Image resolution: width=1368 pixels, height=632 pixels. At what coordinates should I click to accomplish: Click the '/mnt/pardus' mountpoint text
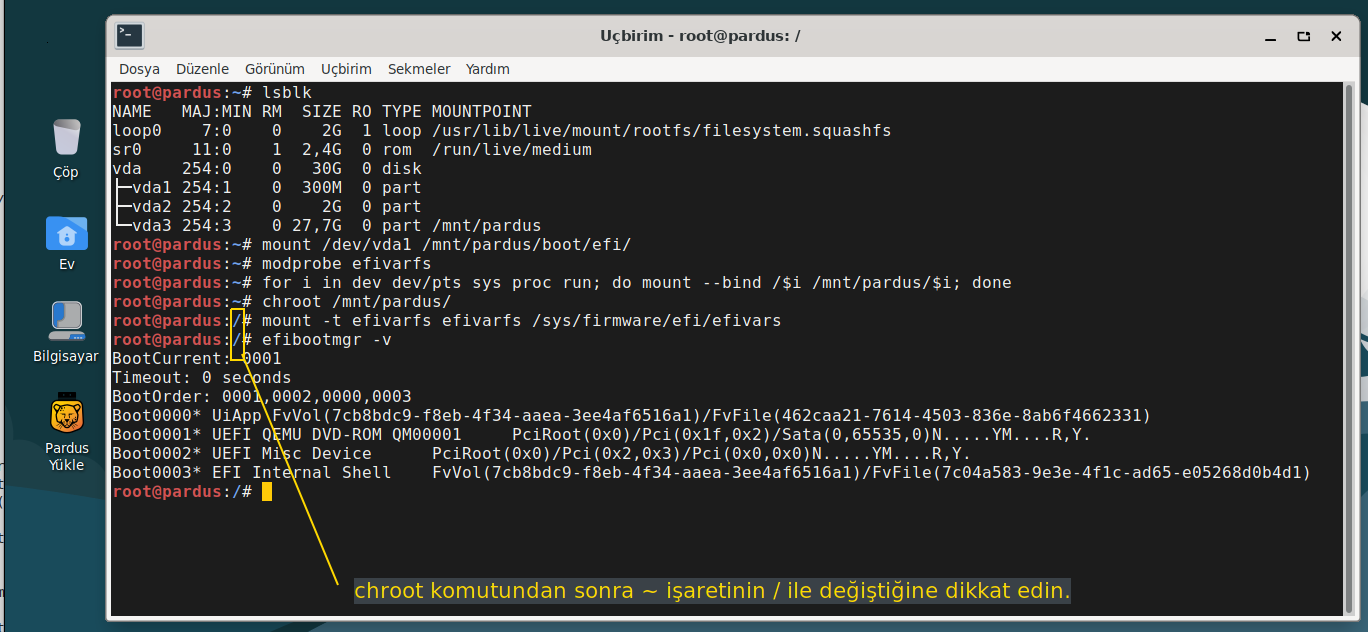coord(487,225)
